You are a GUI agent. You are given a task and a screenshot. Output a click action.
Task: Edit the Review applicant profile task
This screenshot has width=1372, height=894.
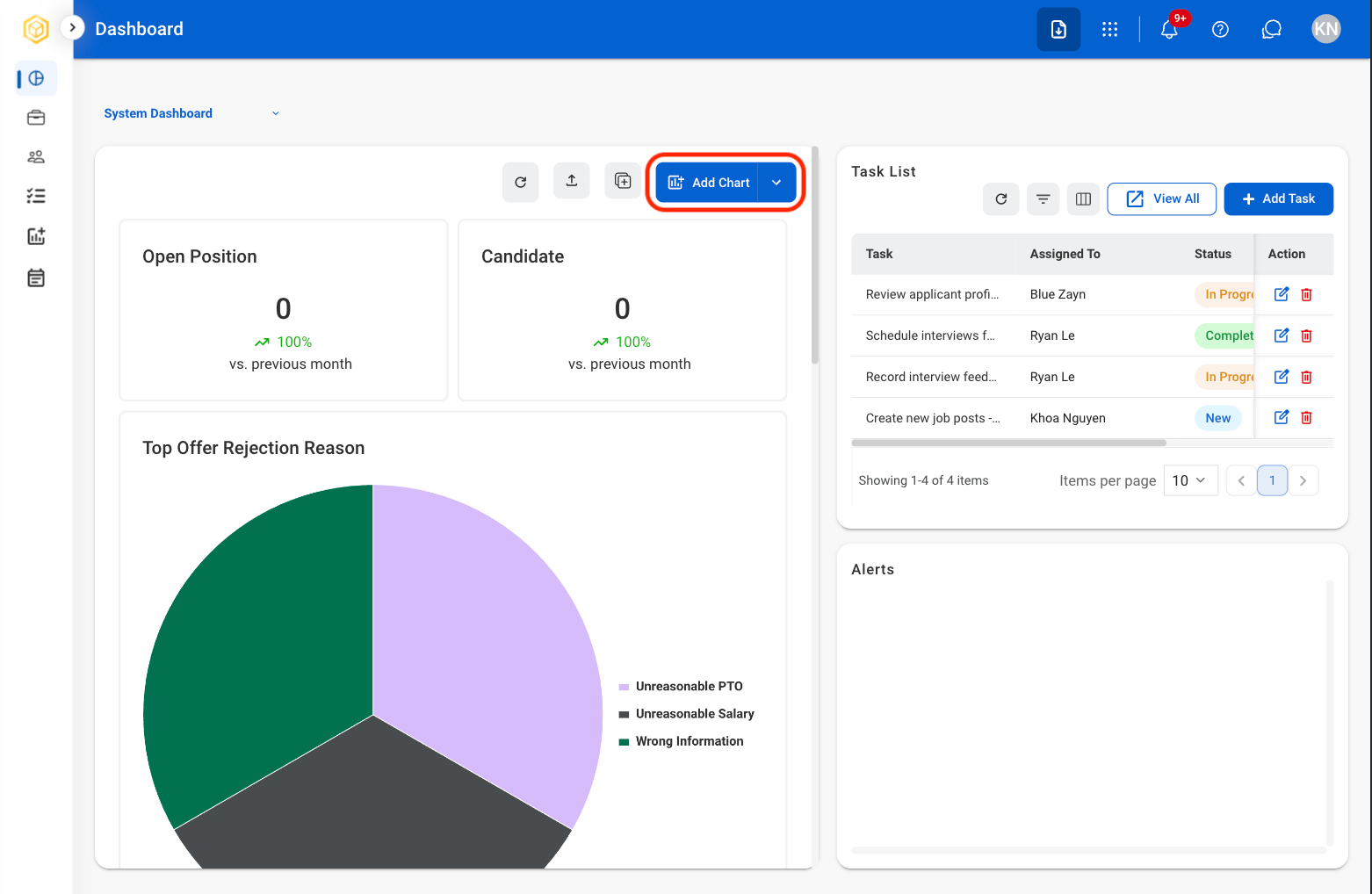(1282, 294)
